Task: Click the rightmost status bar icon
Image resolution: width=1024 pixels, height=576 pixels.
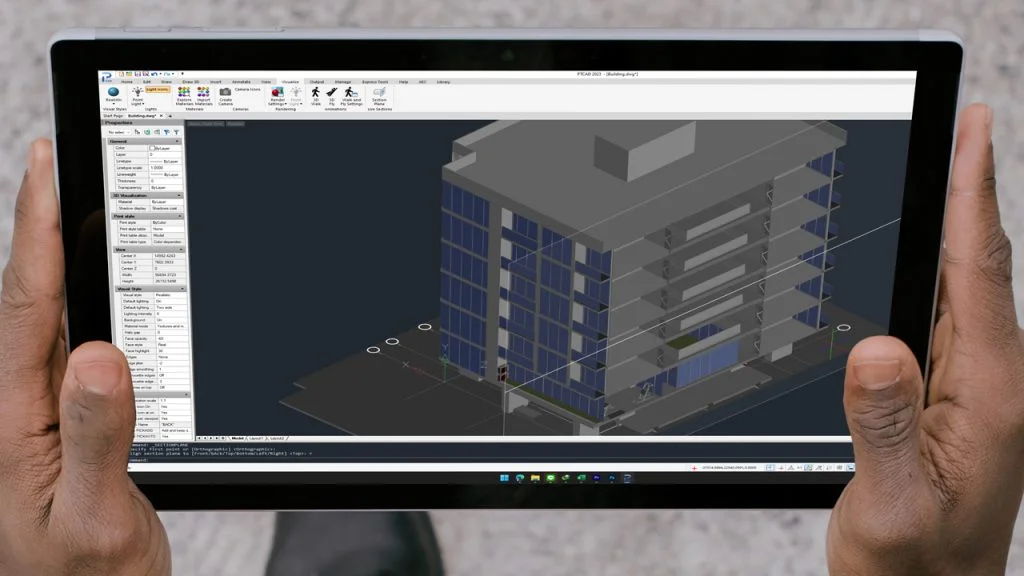Action: point(850,468)
